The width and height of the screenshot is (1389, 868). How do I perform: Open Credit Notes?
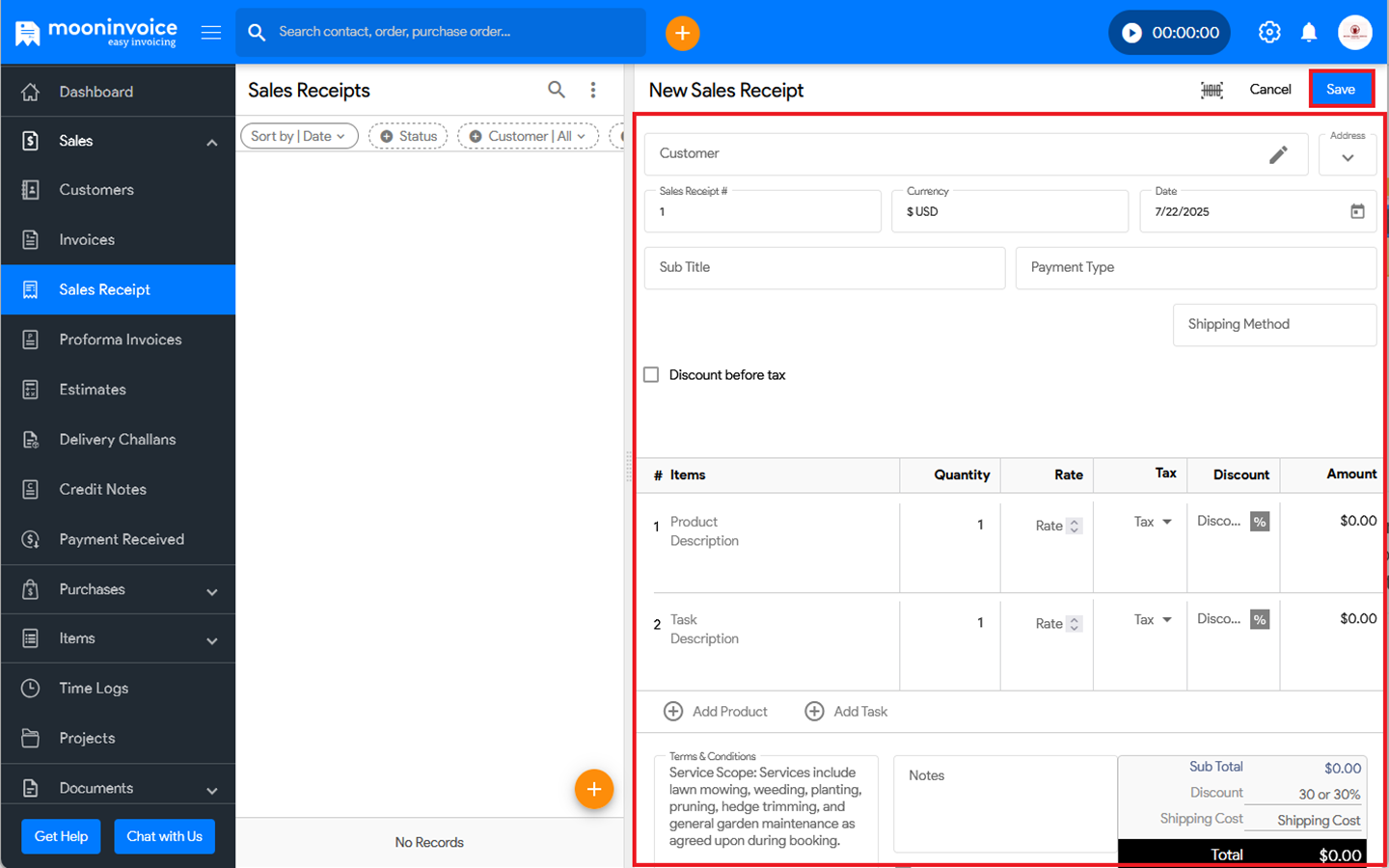pos(118,490)
